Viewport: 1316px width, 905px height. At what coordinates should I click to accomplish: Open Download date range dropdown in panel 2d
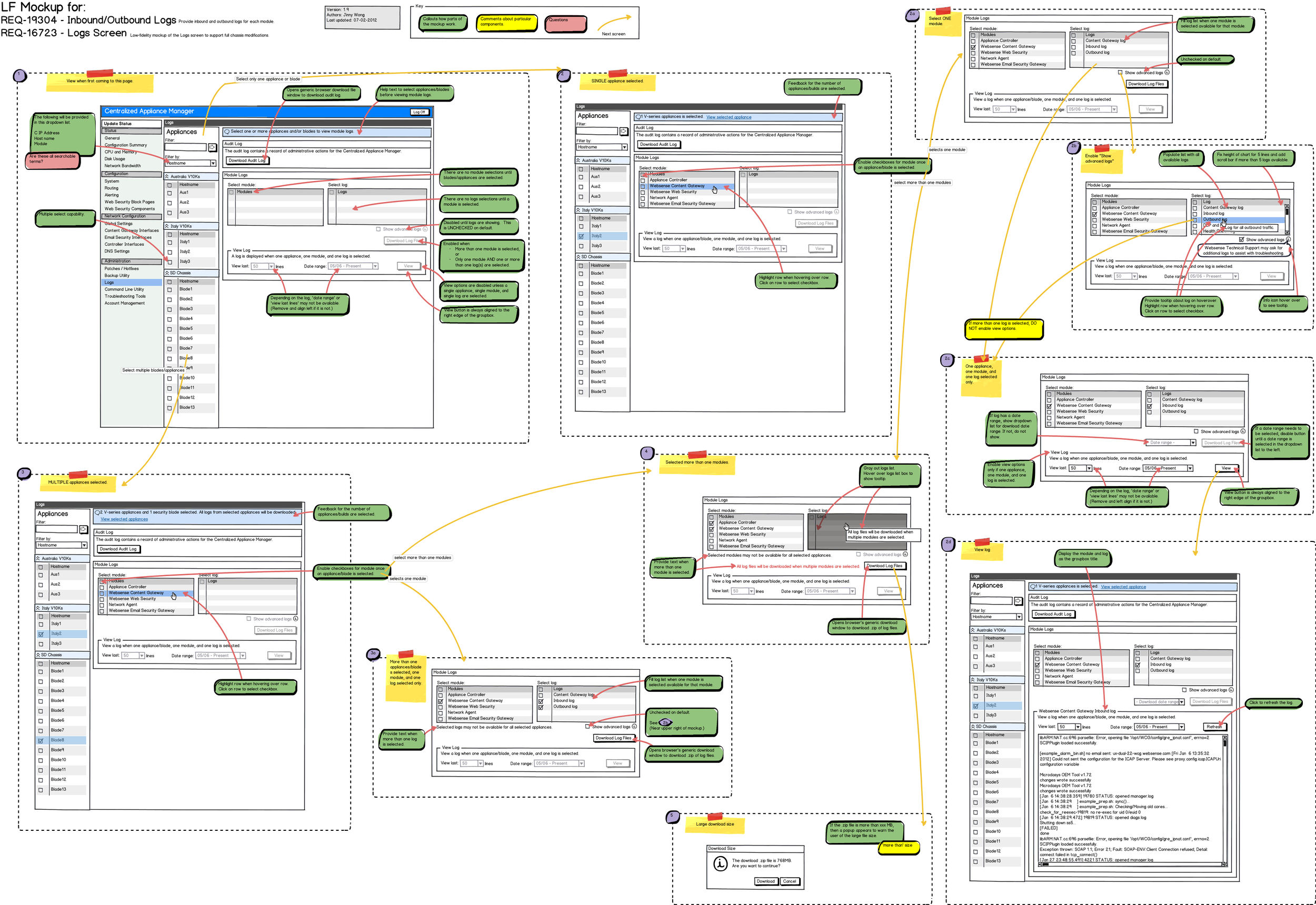(x=1159, y=702)
